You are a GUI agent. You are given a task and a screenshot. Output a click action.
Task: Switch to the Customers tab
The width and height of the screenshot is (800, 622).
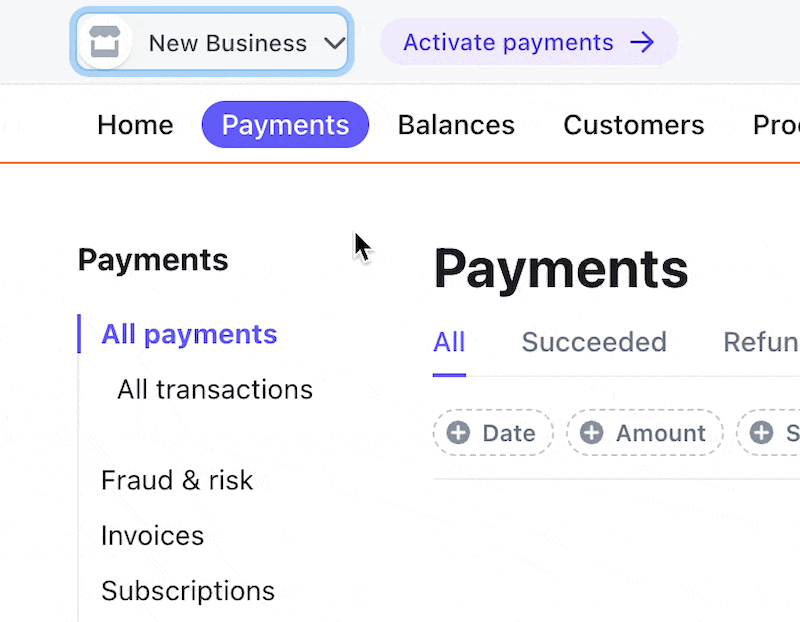[x=634, y=125]
